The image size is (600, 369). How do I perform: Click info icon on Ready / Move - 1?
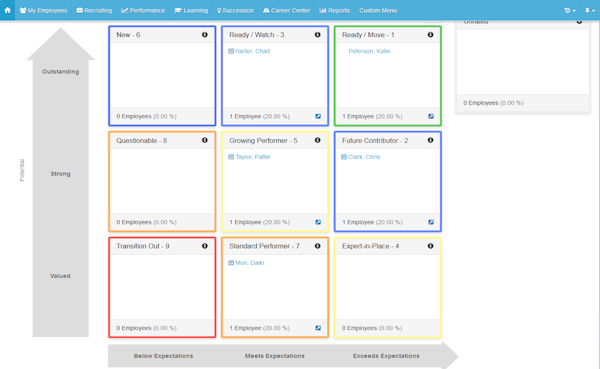click(430, 35)
